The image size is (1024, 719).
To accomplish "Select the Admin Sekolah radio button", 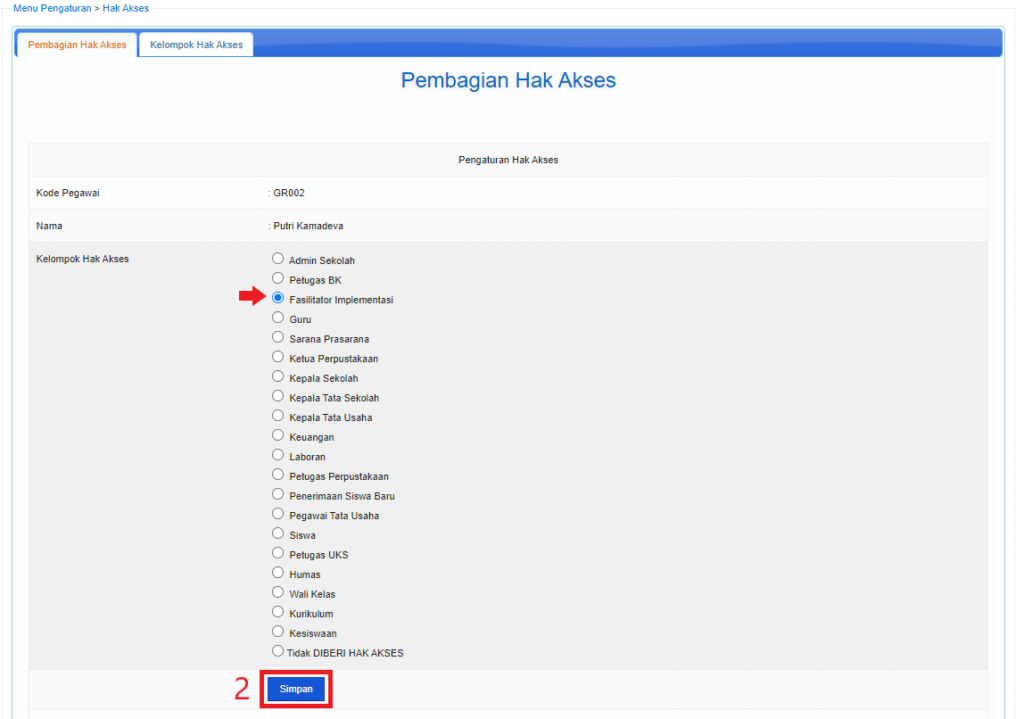I will pyautogui.click(x=277, y=259).
